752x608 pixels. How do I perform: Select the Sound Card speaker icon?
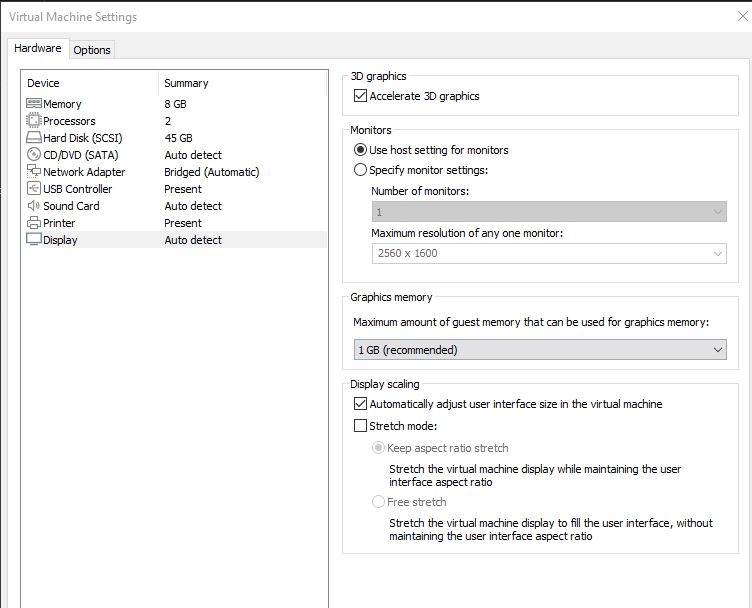(x=34, y=206)
